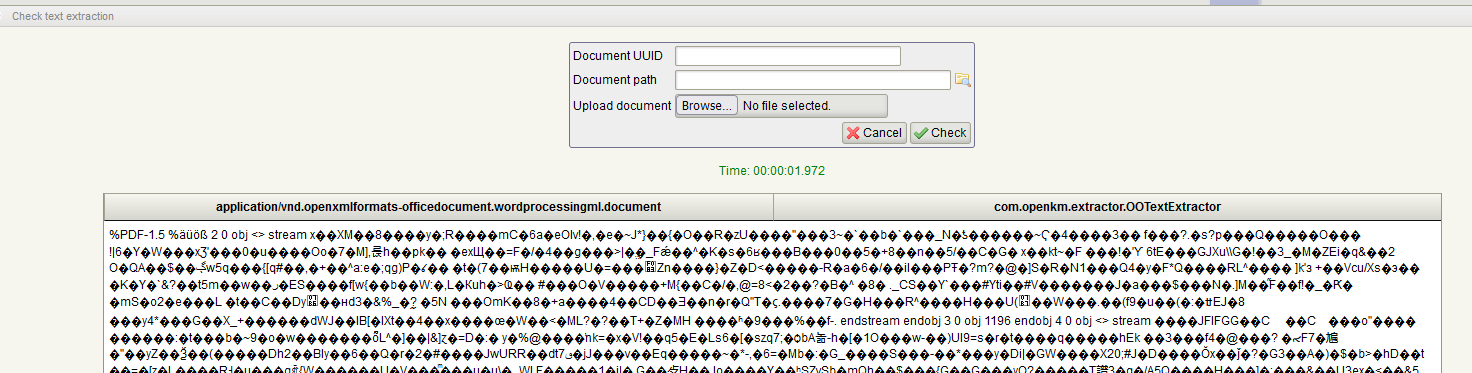
Task: Click the Upload document label
Action: pos(622,106)
